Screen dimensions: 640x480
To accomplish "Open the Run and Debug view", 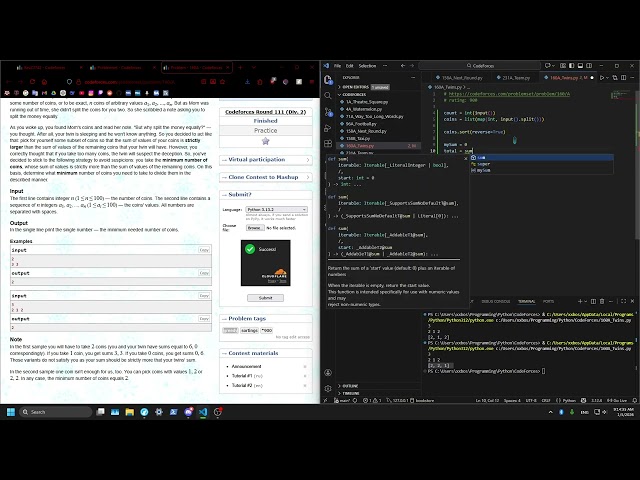I will pos(328,128).
